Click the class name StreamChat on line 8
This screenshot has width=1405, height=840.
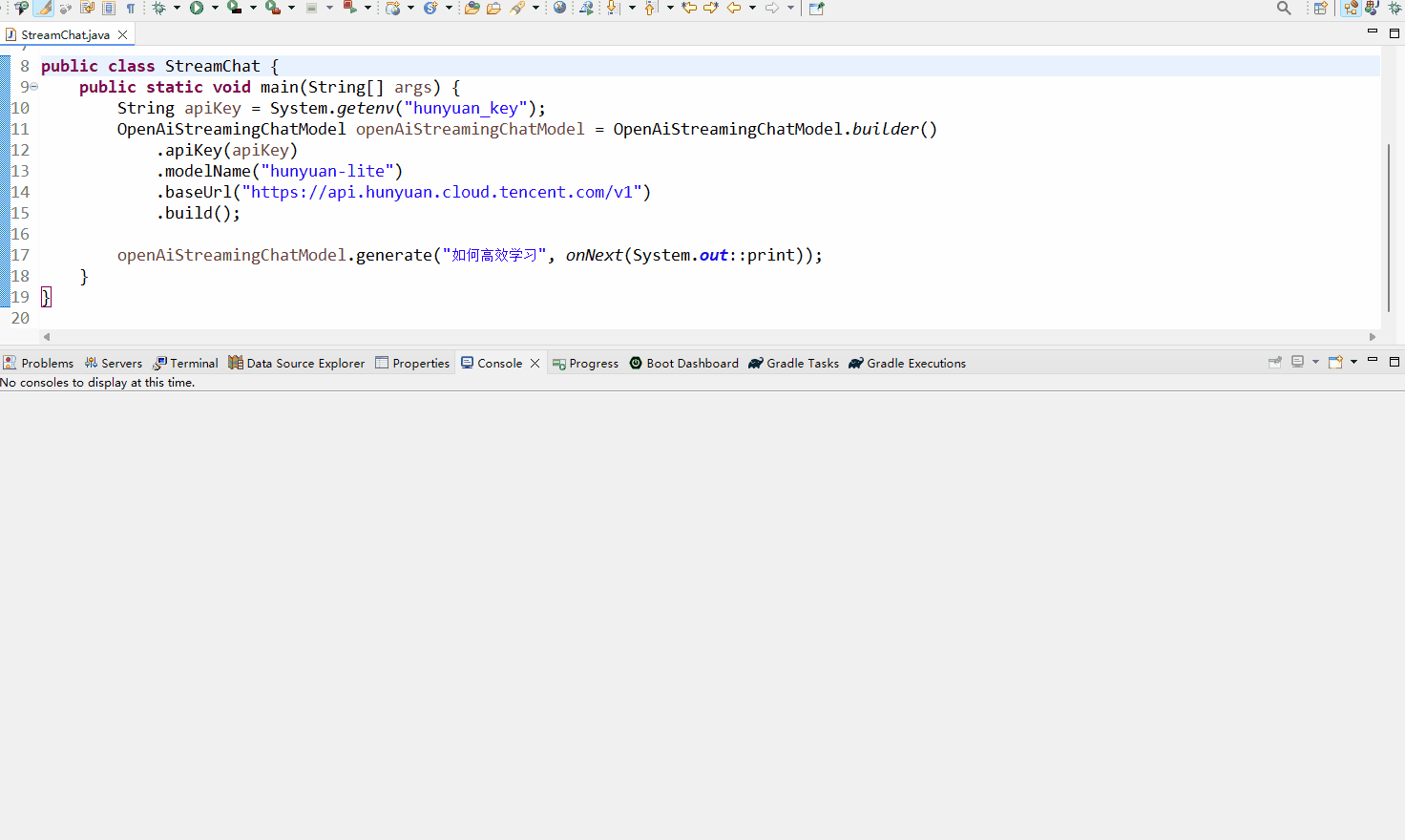point(212,66)
